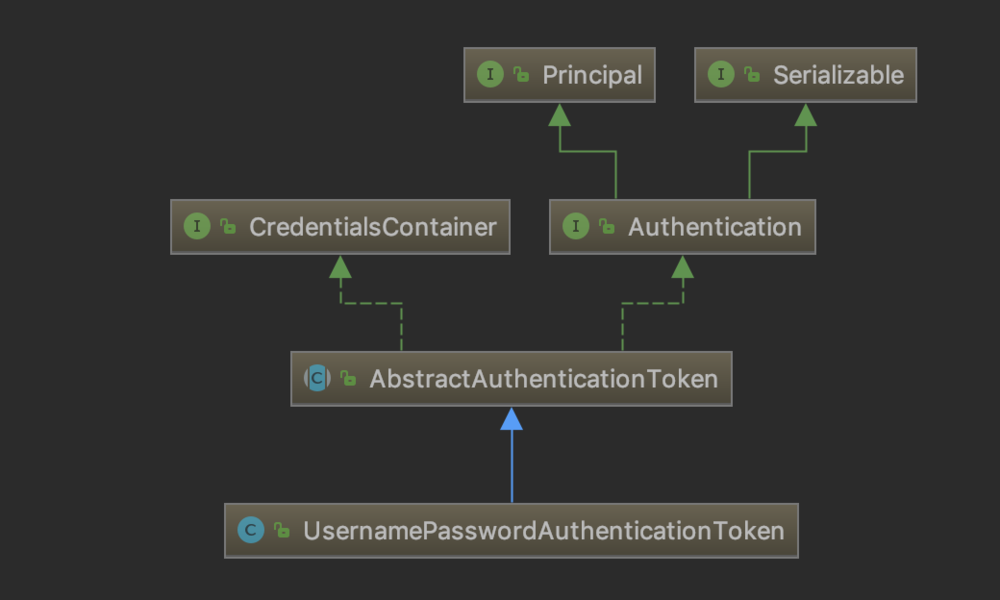The width and height of the screenshot is (1000, 600).
Task: Click the blue inheritance arrow above UsernamePasswordAuthenticationToken
Action: pyautogui.click(x=511, y=419)
